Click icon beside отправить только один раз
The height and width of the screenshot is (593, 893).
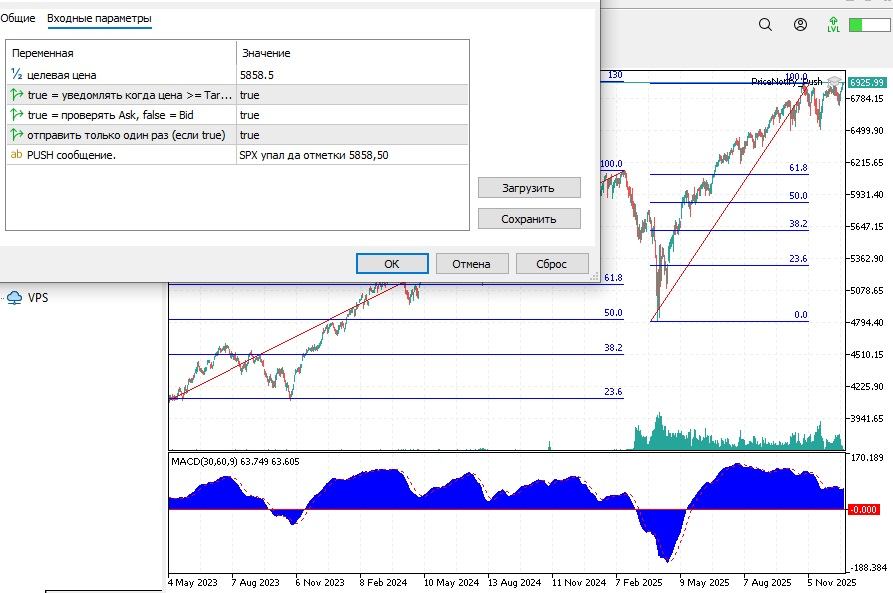17,134
